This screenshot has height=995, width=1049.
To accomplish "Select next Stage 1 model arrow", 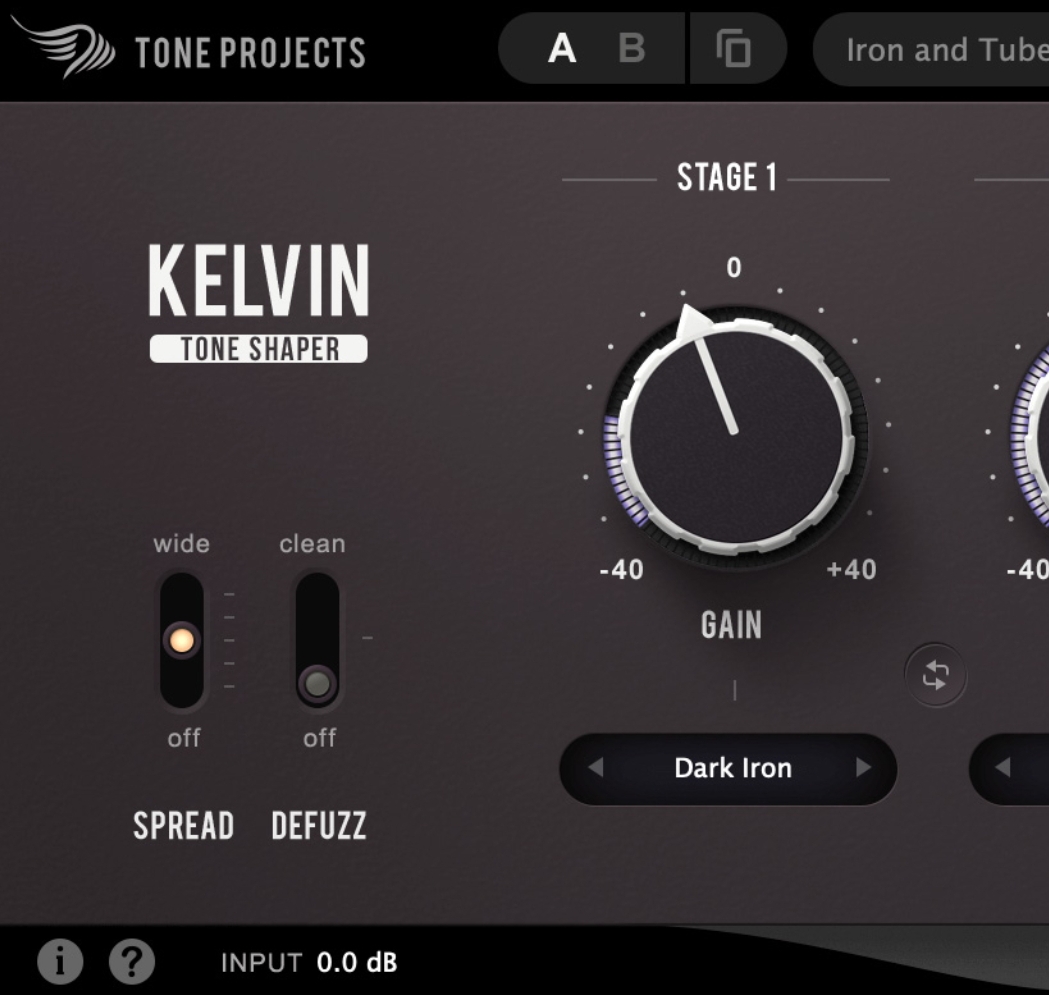I will [864, 767].
